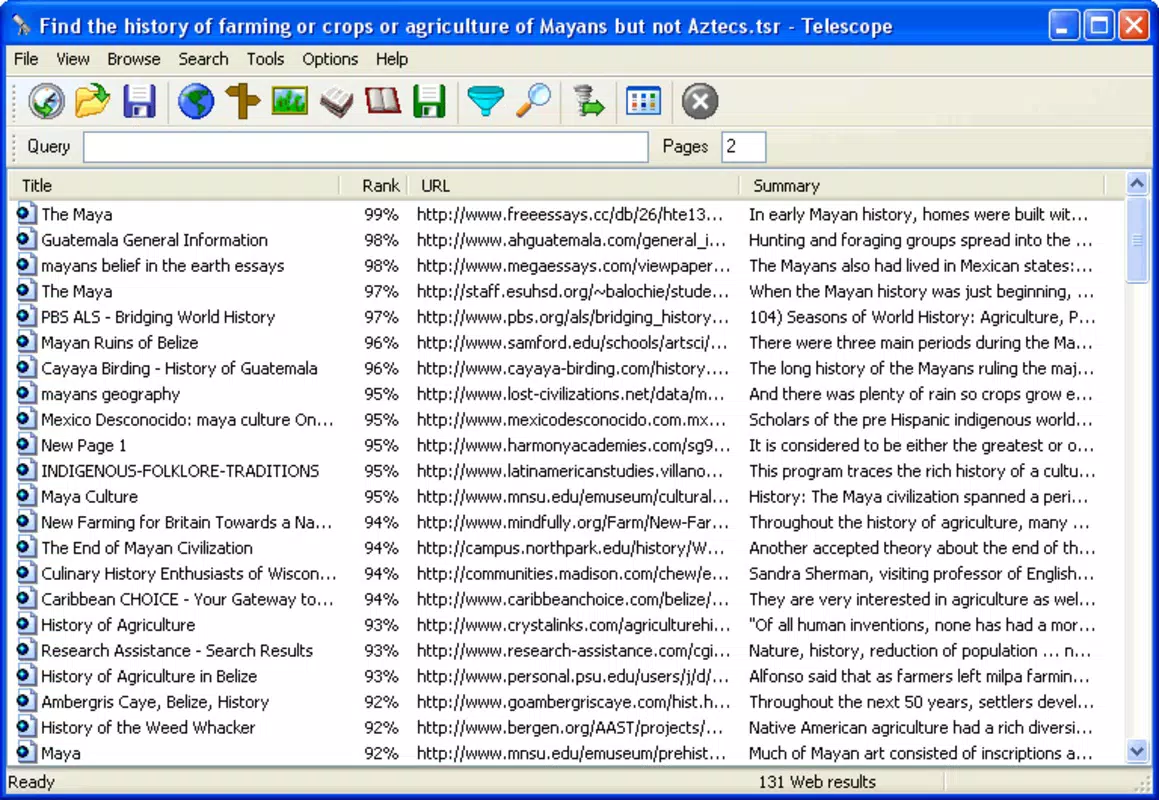Viewport: 1159px width, 800px height.
Task: Click summary 'Alfonso said that as farmers…'
Action: click(x=922, y=676)
